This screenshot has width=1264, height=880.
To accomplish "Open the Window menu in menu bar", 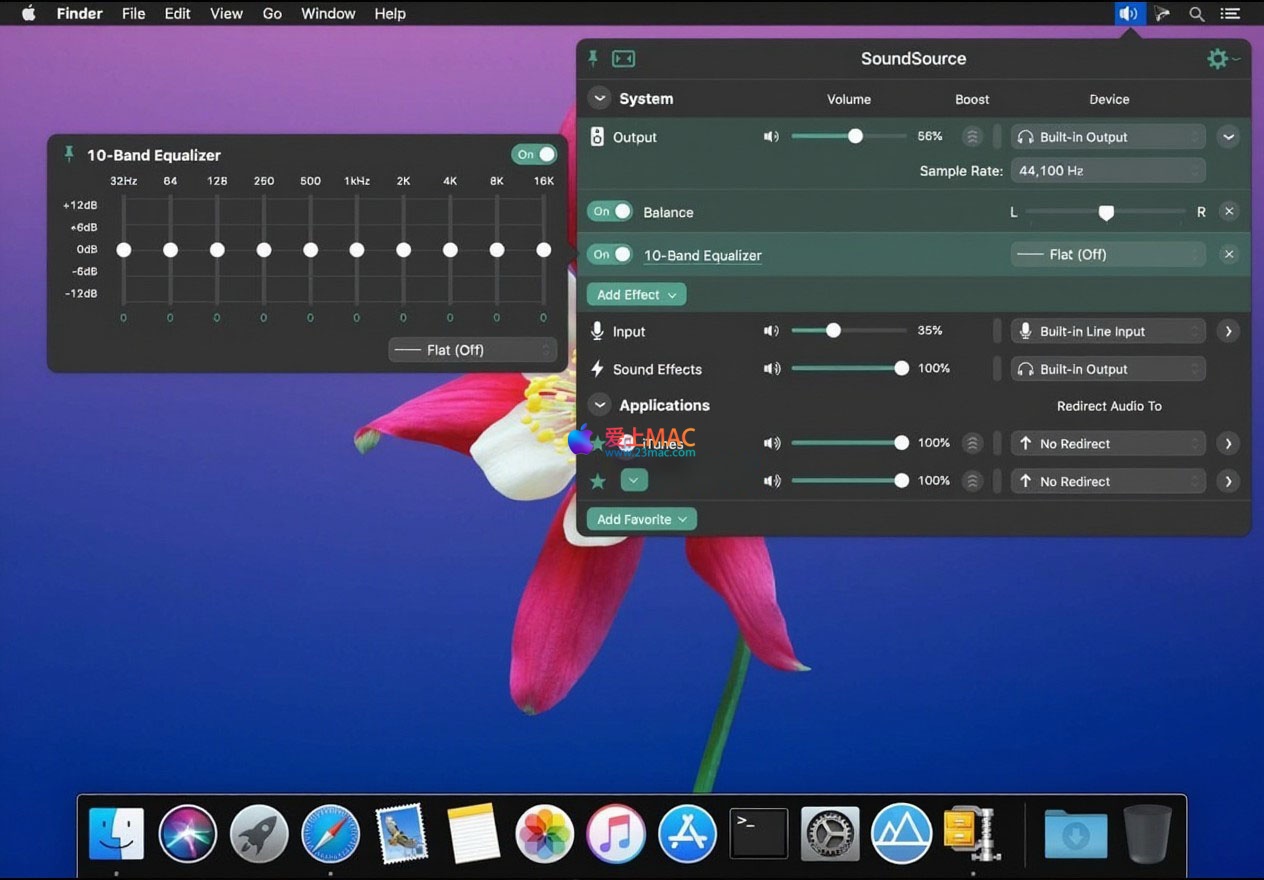I will pyautogui.click(x=328, y=14).
